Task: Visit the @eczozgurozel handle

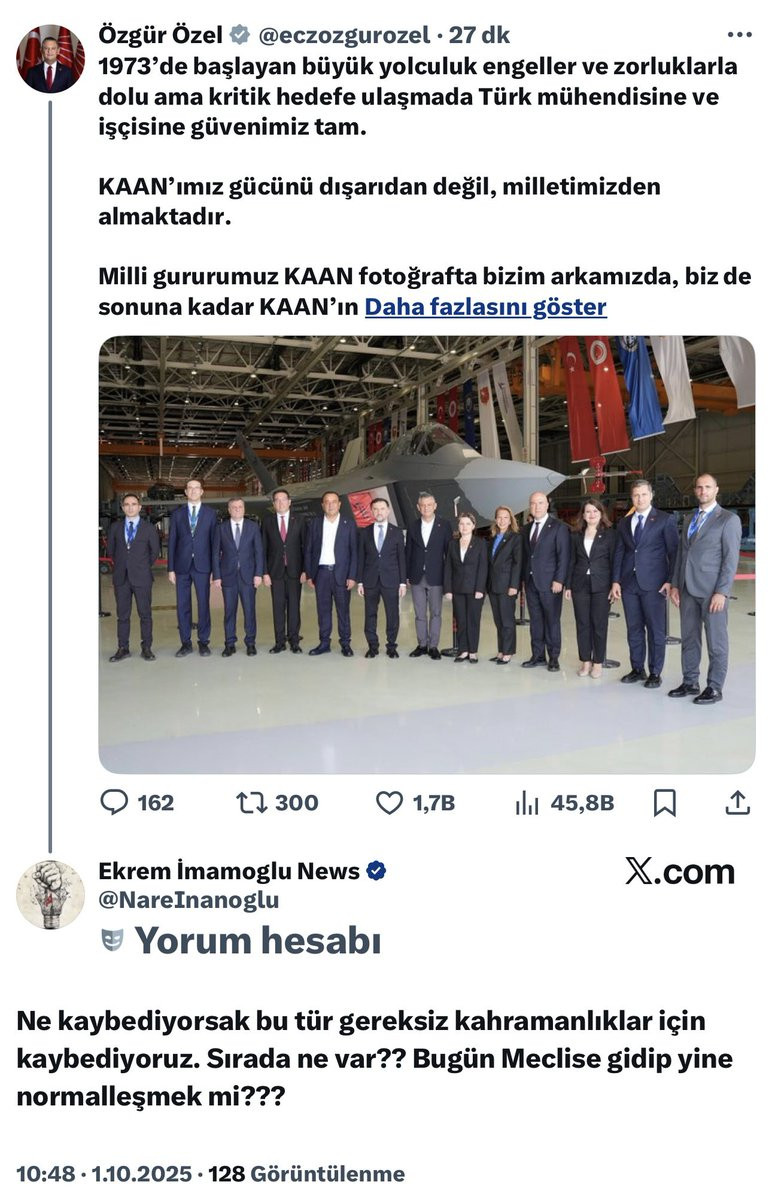Action: (x=346, y=35)
